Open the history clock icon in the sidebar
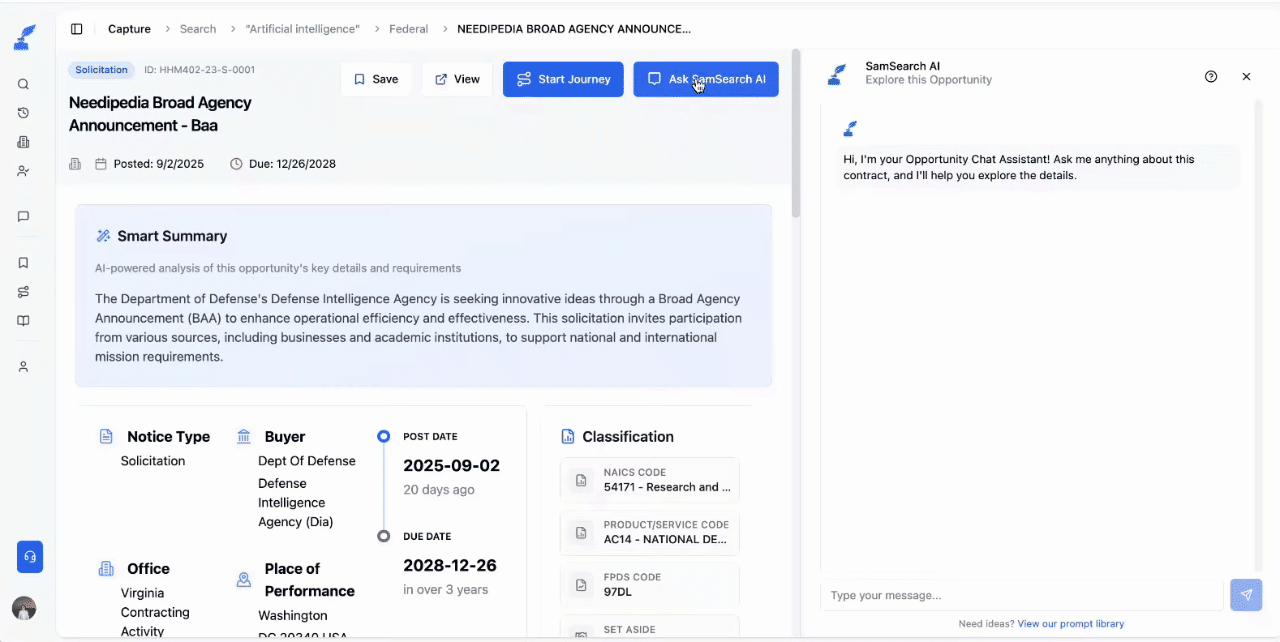Viewport: 1280px width, 642px height. pos(23,113)
